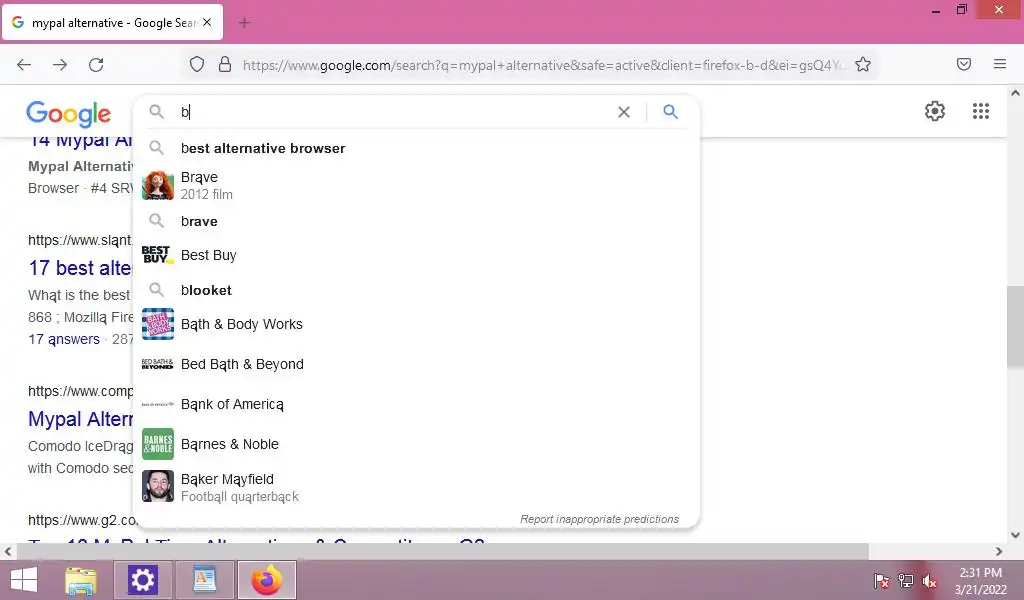The height and width of the screenshot is (600, 1024).
Task: Click the Baker Mayfield photo thumbnail
Action: (x=157, y=486)
